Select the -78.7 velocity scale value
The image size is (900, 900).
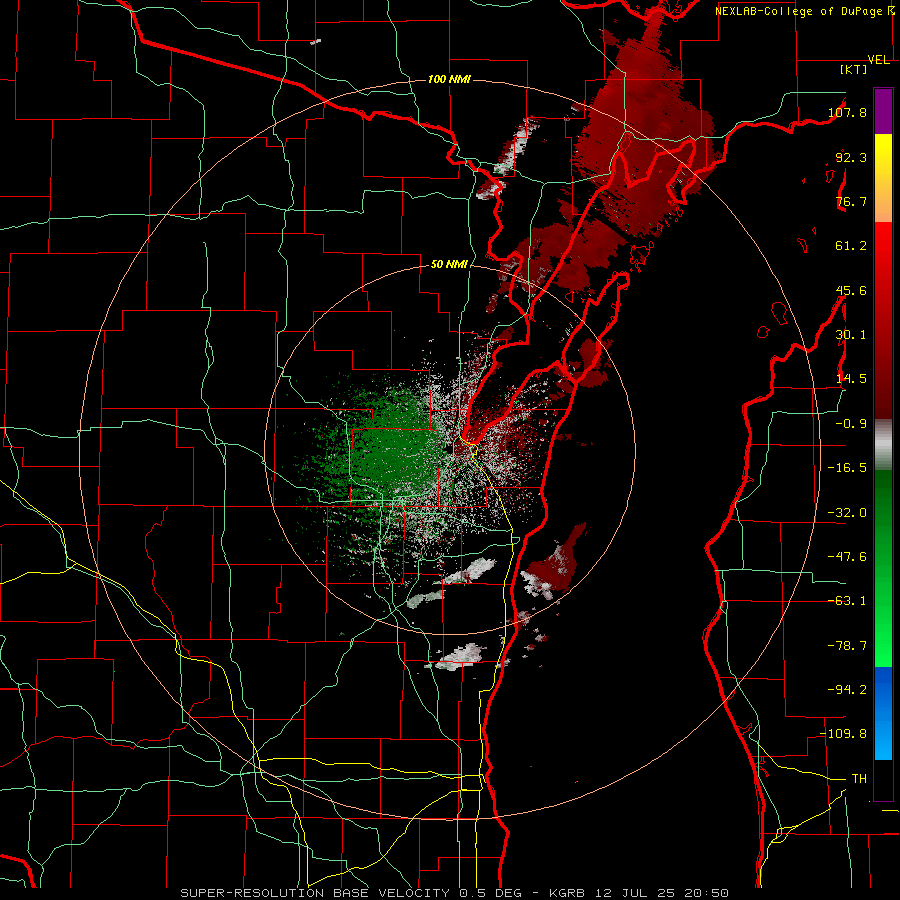click(x=847, y=646)
